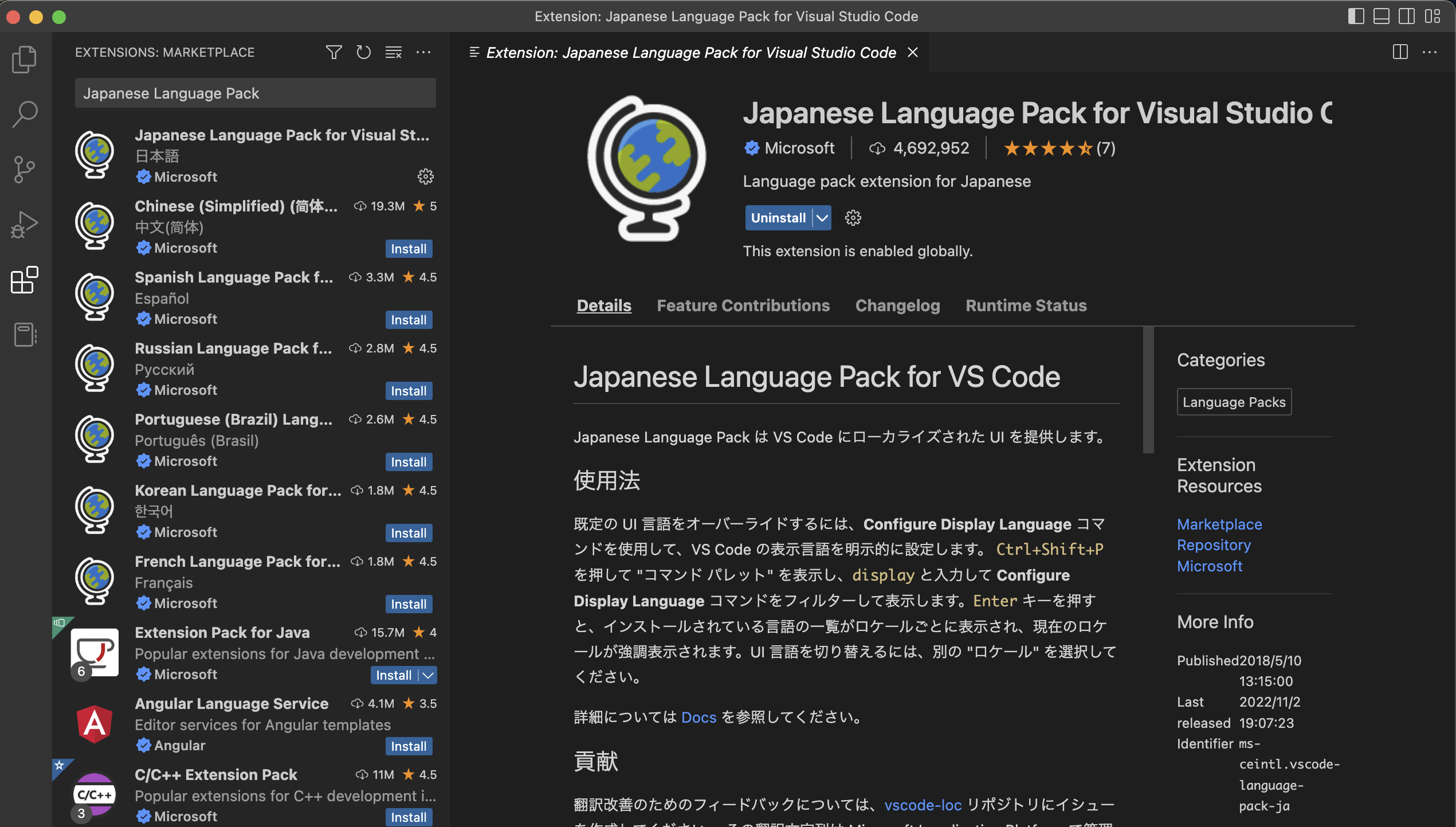Install Russian Language Pack
Image resolution: width=1456 pixels, height=827 pixels.
point(409,391)
